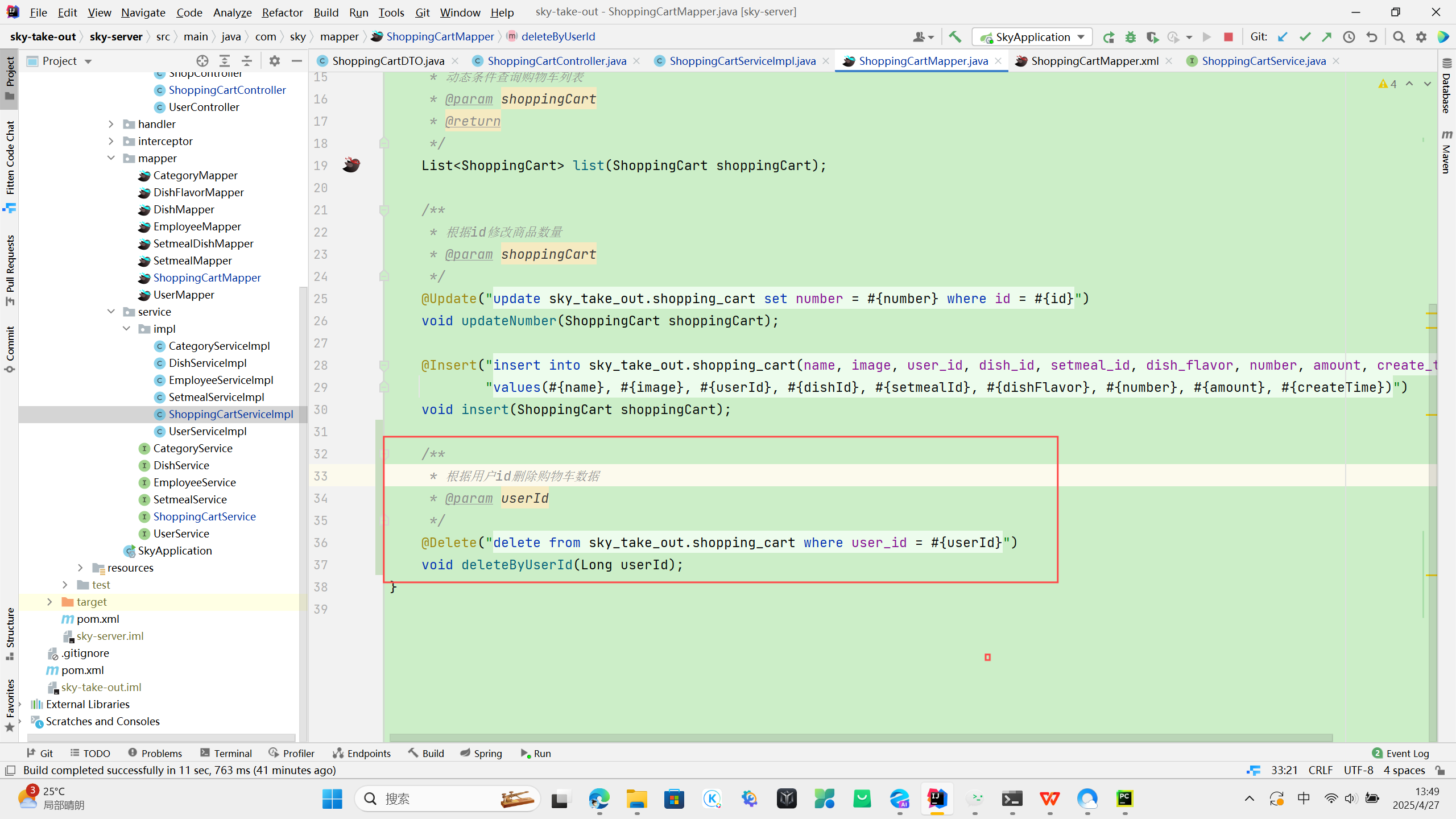
Task: Open the Refactor menu
Action: tap(282, 12)
